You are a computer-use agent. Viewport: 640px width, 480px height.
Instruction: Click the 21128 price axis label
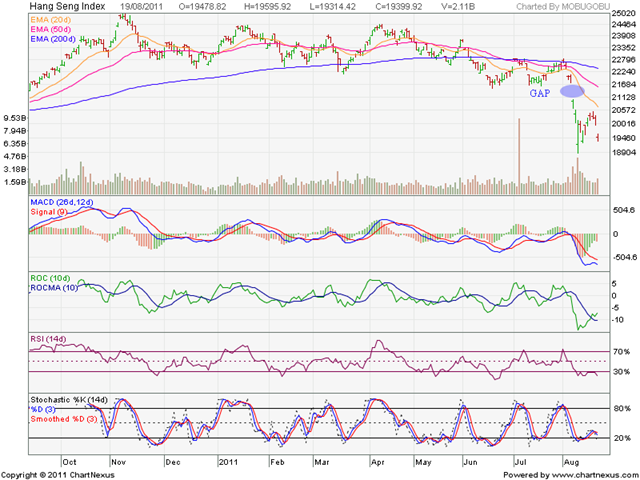pyautogui.click(x=623, y=97)
